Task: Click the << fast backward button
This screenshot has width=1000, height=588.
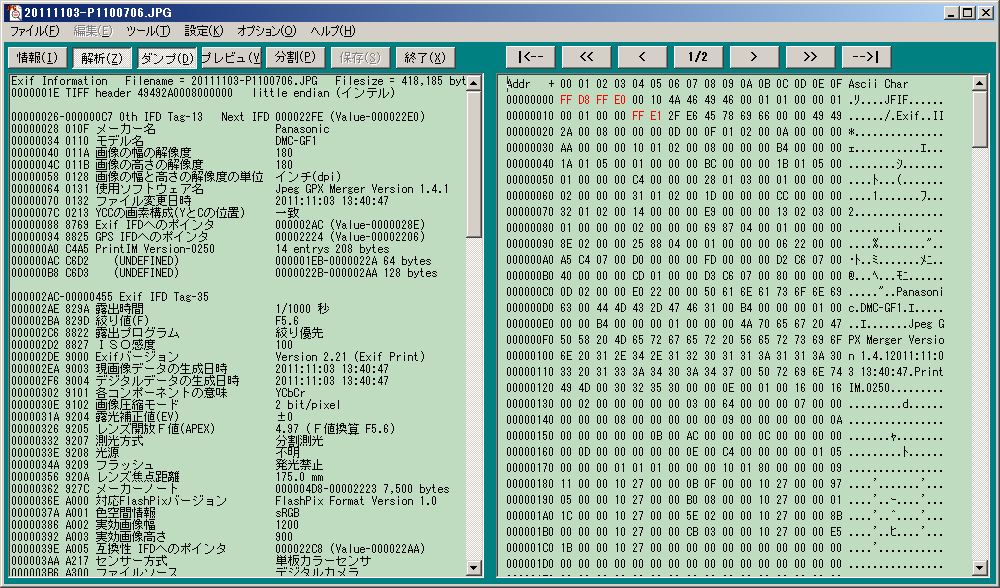Action: [x=586, y=57]
